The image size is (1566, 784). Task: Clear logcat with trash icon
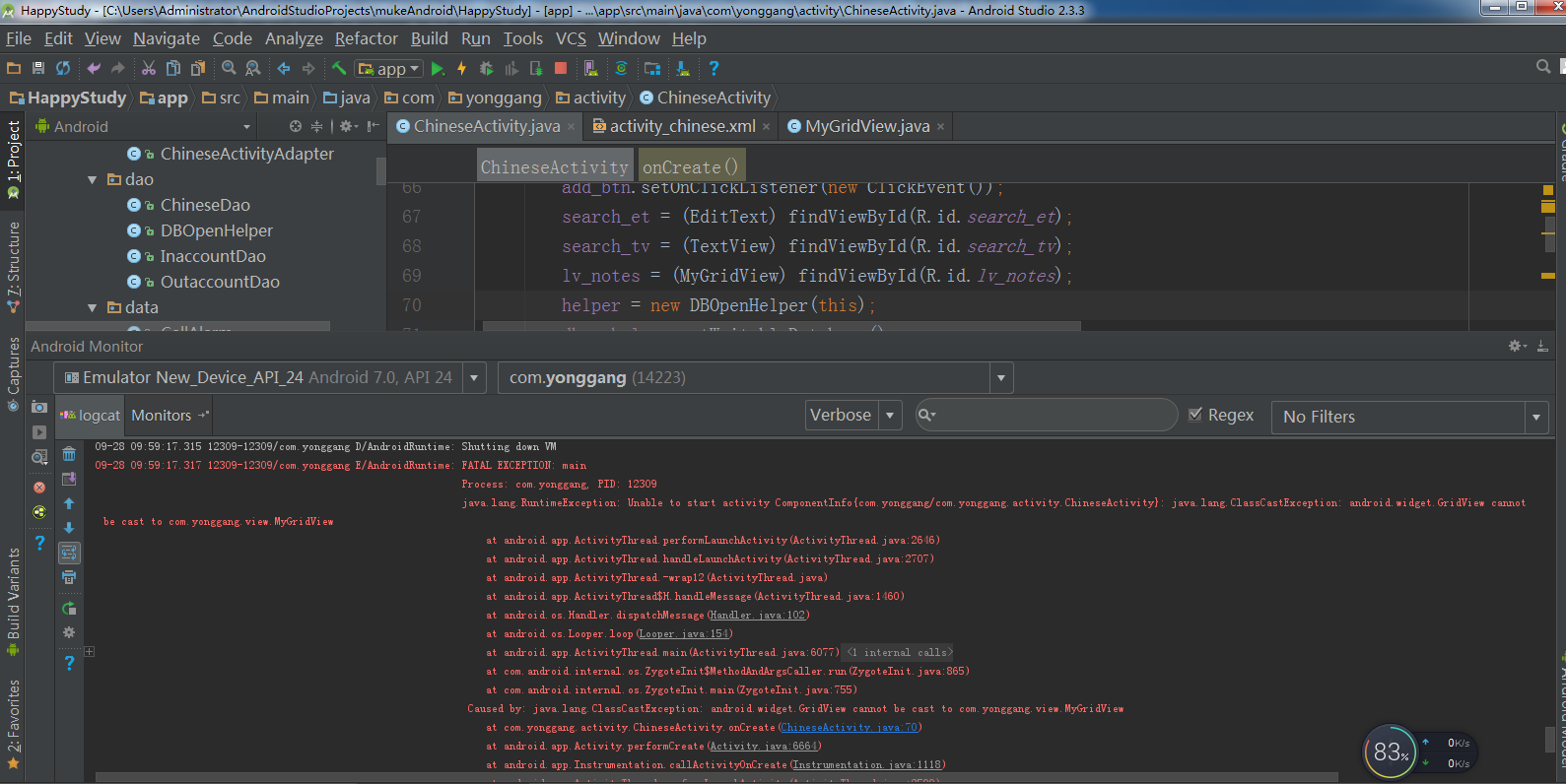(x=69, y=454)
